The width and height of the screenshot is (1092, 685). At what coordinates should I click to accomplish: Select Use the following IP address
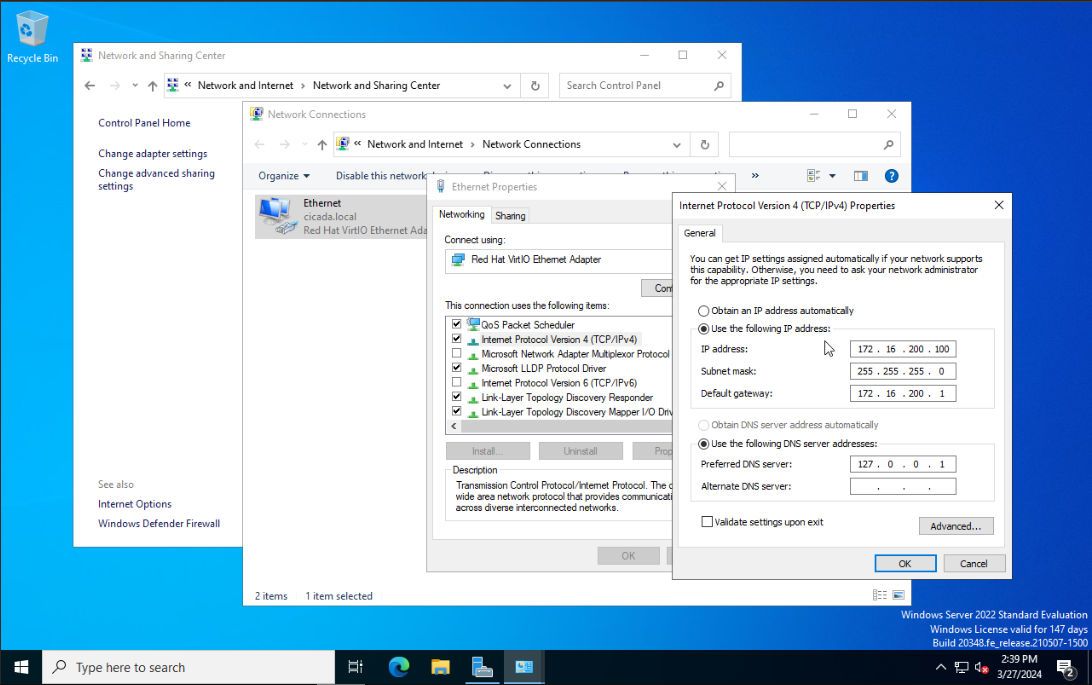703,329
